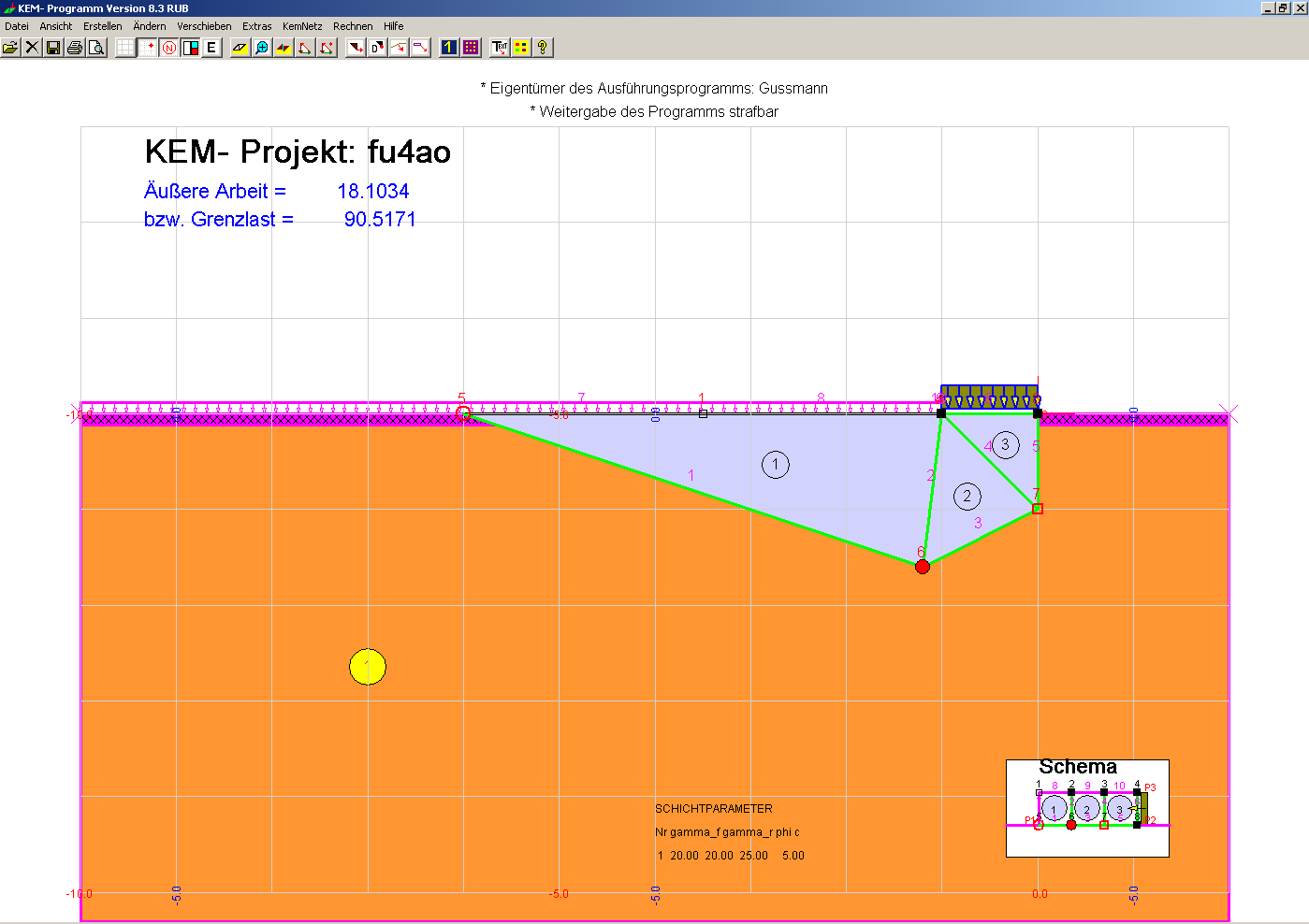Click the triangle with red dot icon
Image resolution: width=1309 pixels, height=924 pixels.
[x=327, y=47]
